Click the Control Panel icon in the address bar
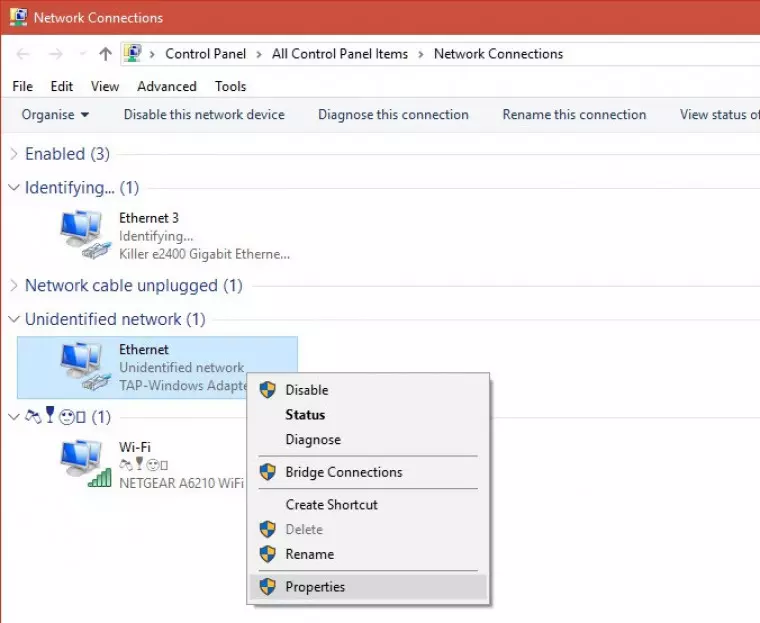760x623 pixels. pos(133,54)
